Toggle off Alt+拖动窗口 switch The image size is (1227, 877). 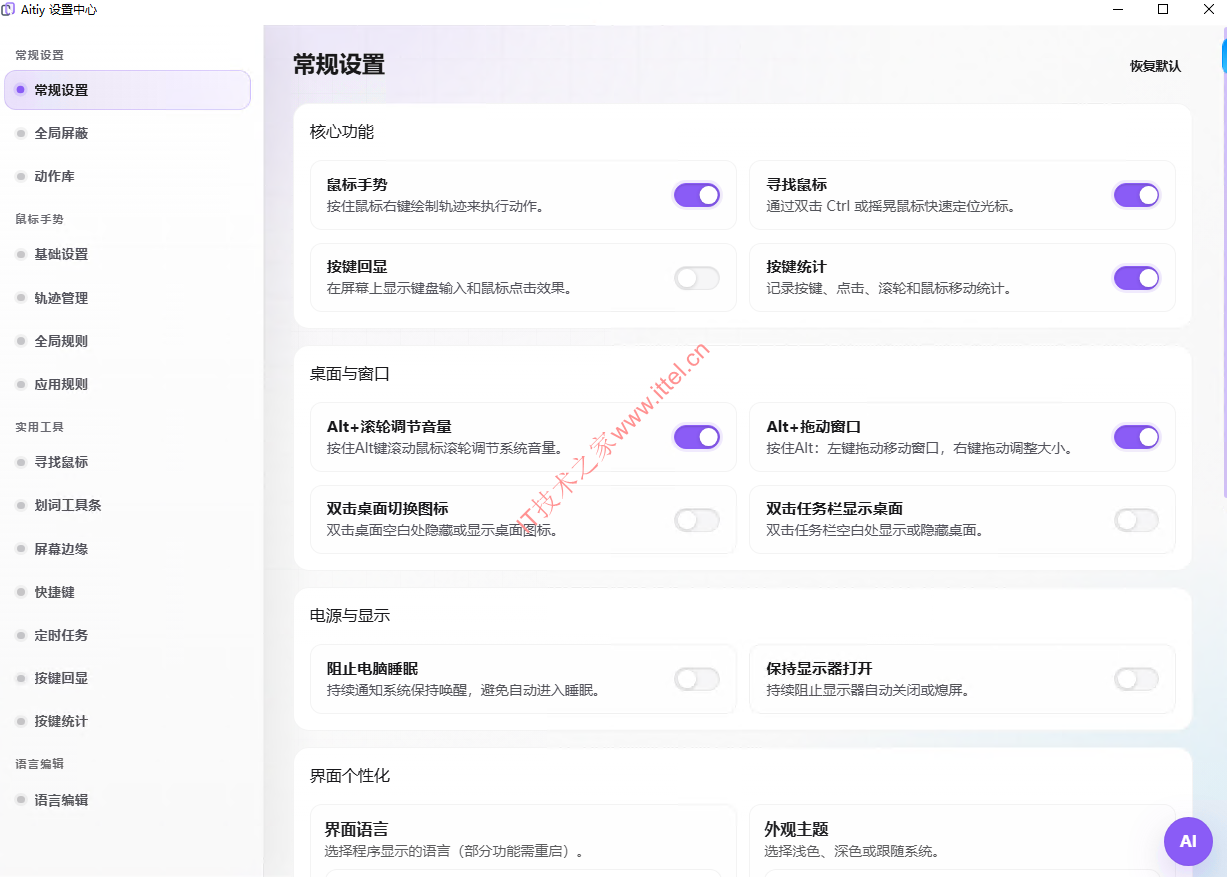coord(1137,437)
